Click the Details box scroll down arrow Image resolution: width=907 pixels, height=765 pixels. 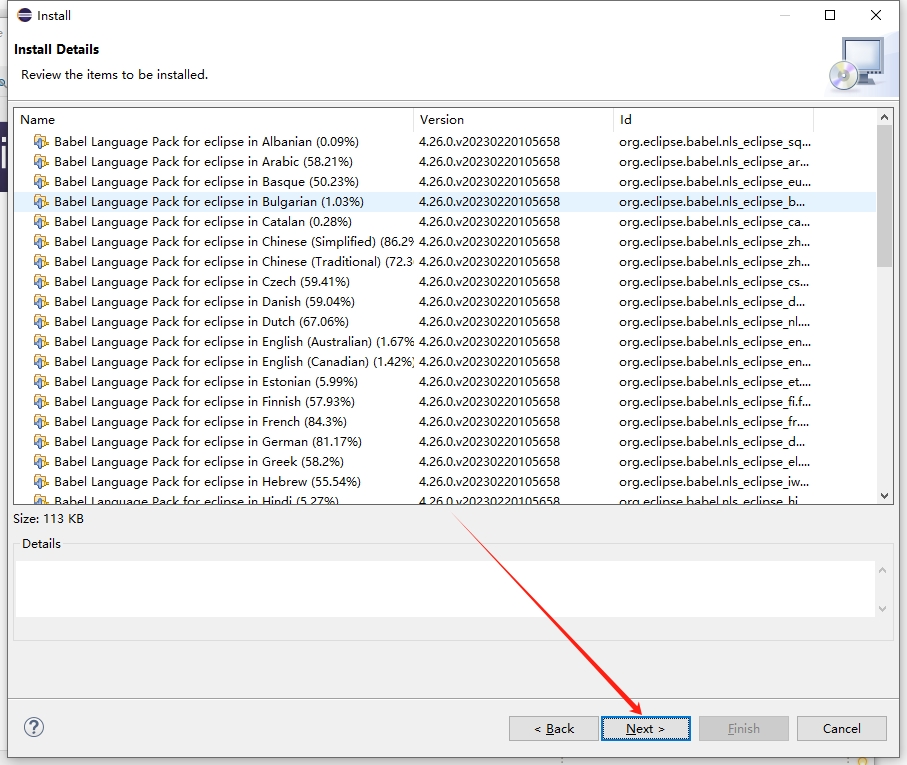coord(882,608)
